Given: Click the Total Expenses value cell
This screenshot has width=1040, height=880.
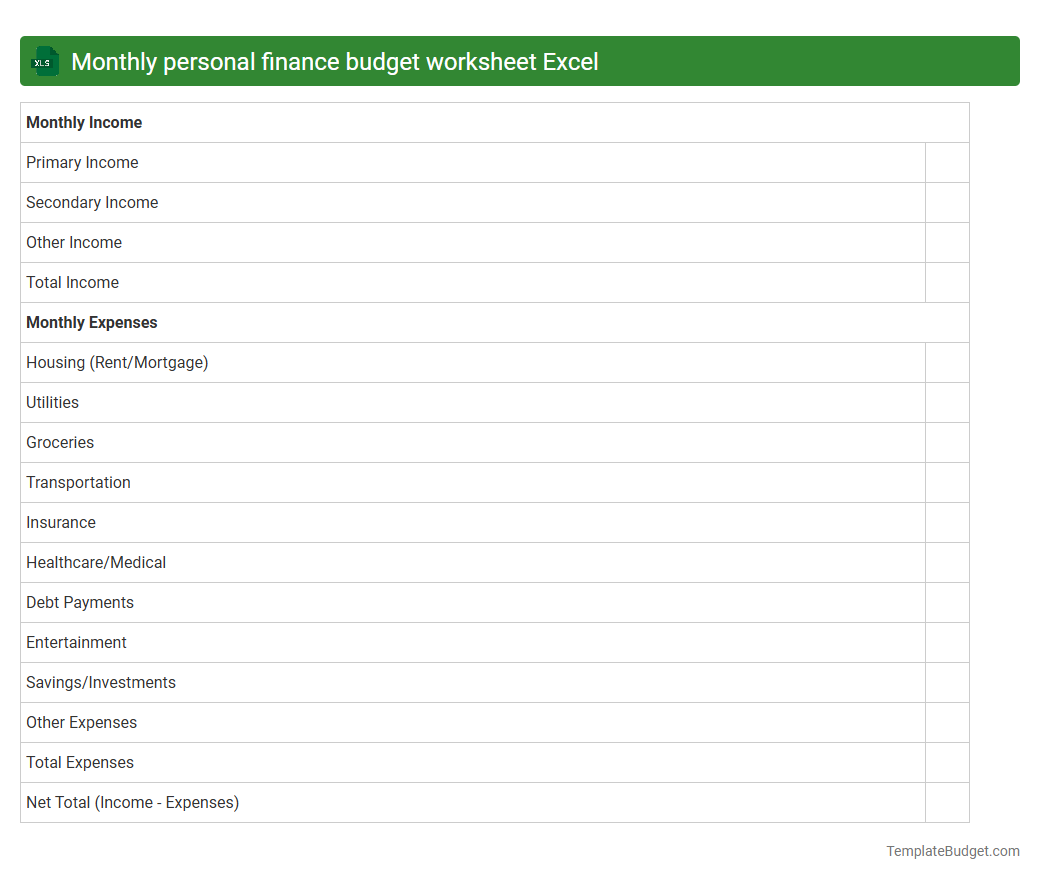Looking at the screenshot, I should point(946,762).
